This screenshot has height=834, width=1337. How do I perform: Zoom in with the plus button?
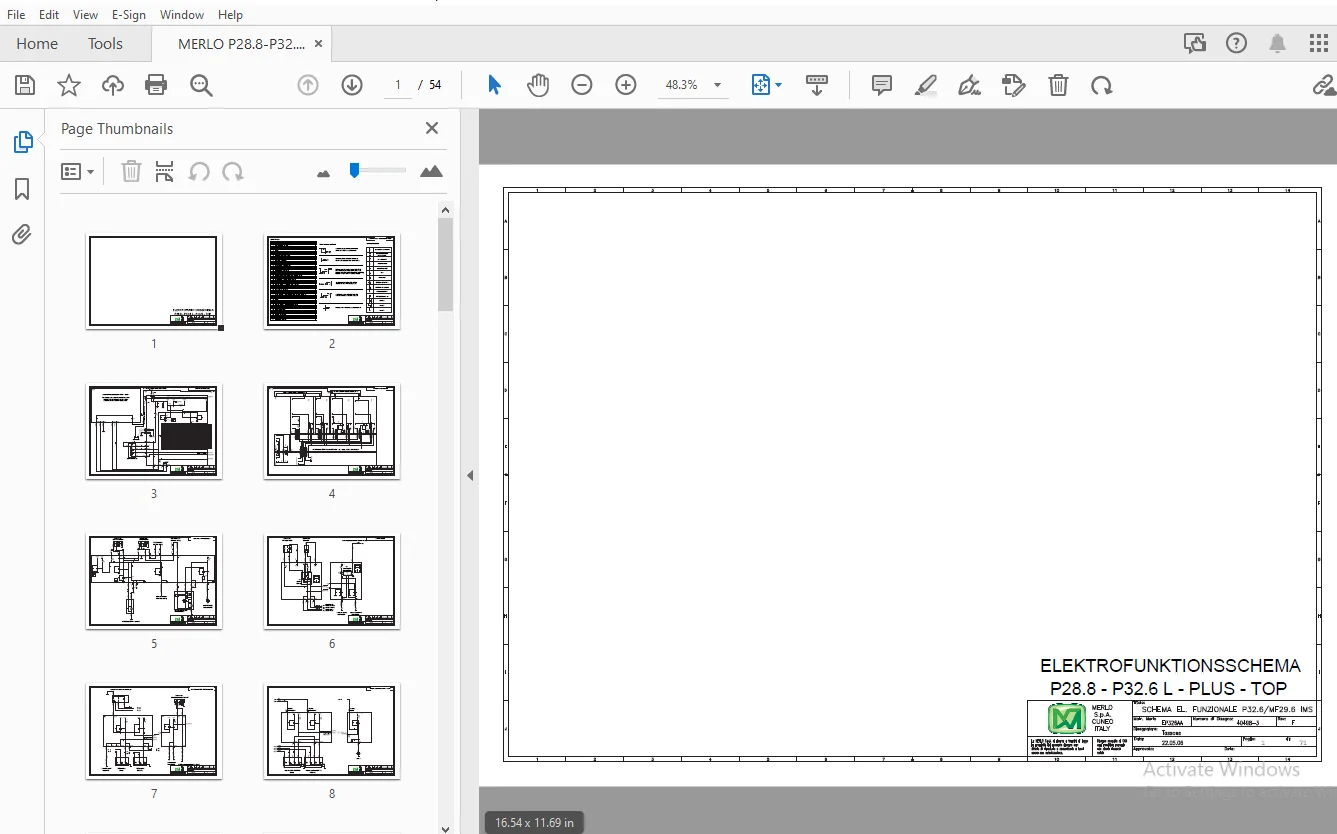click(626, 85)
